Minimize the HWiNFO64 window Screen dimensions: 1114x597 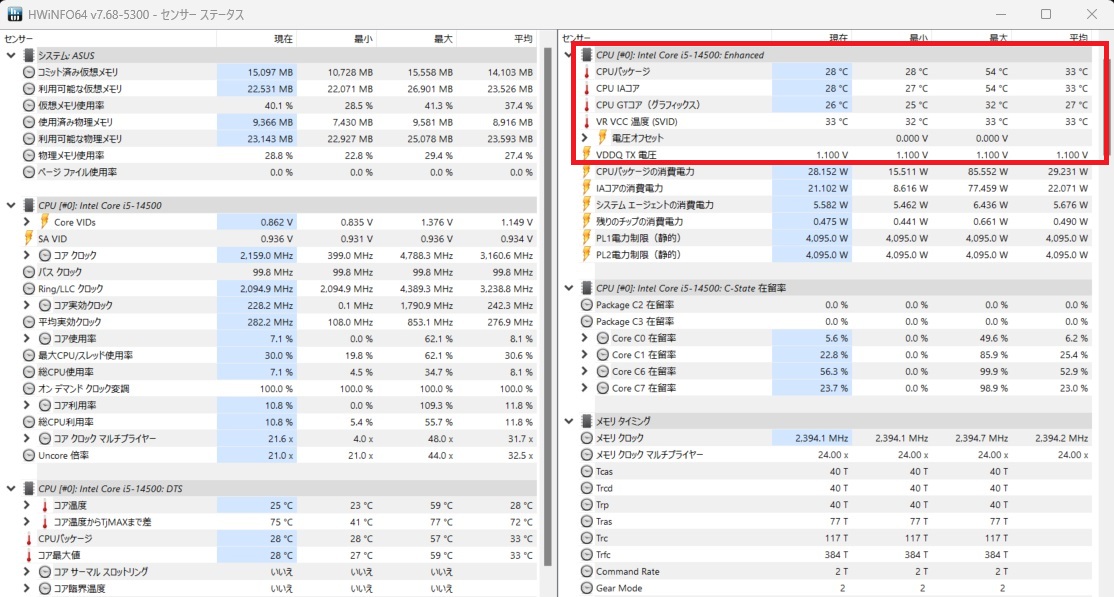(x=1001, y=14)
